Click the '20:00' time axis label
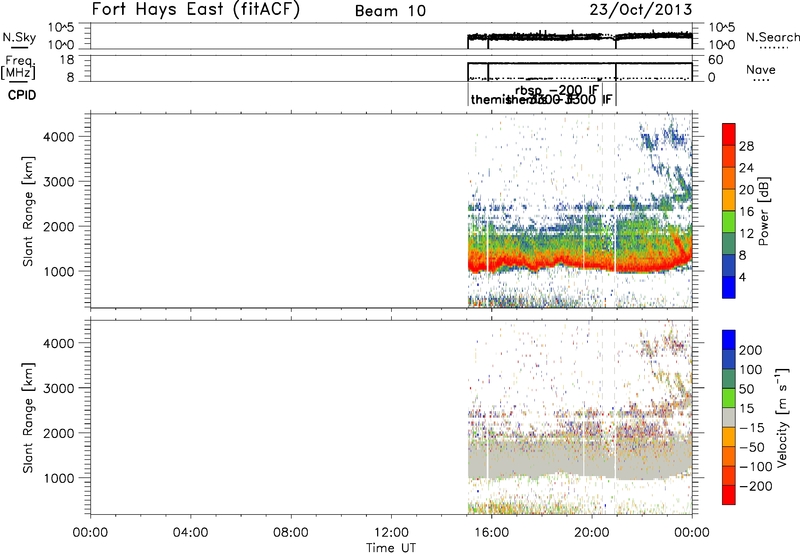The height and width of the screenshot is (554, 800). pyautogui.click(x=592, y=533)
